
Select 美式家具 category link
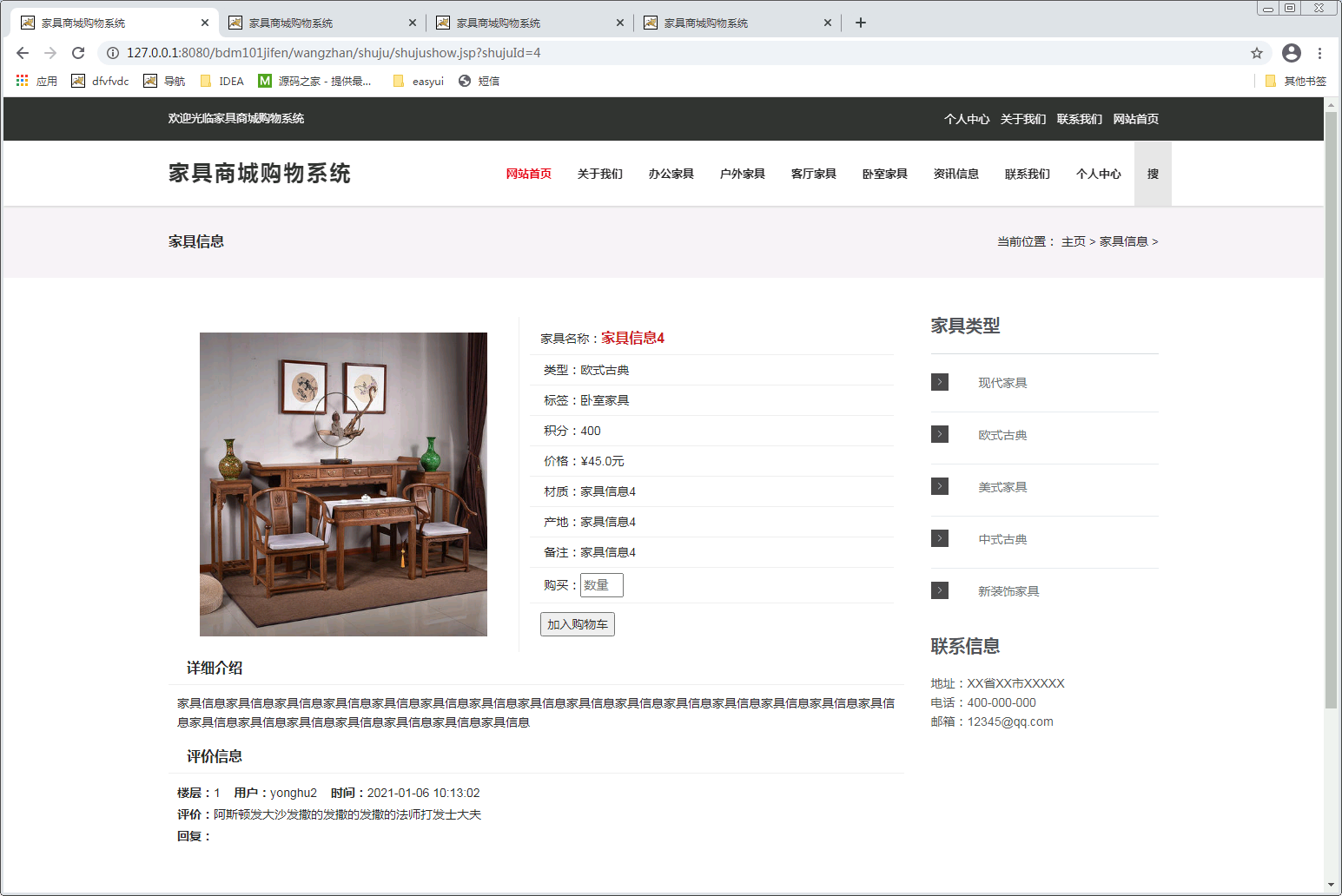1002,487
